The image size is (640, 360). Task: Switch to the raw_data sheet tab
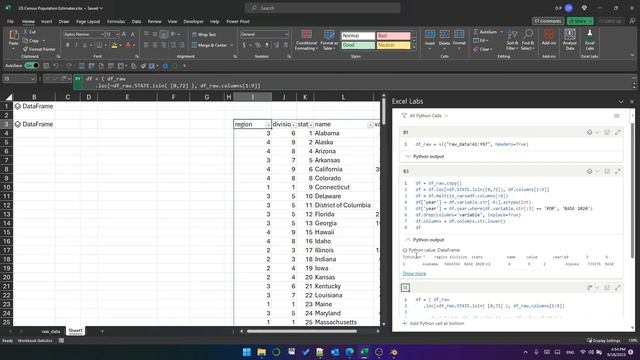(x=51, y=331)
